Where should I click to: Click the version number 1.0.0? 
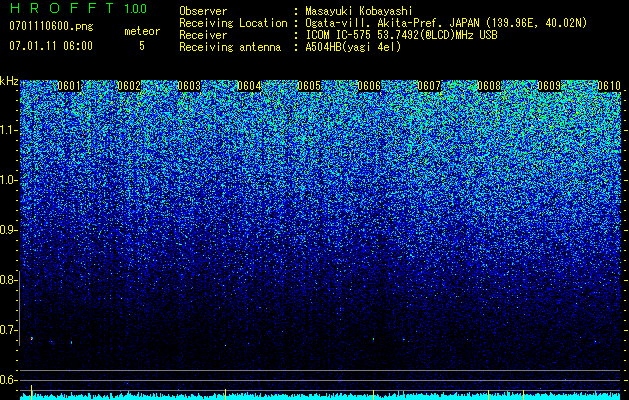[x=135, y=9]
